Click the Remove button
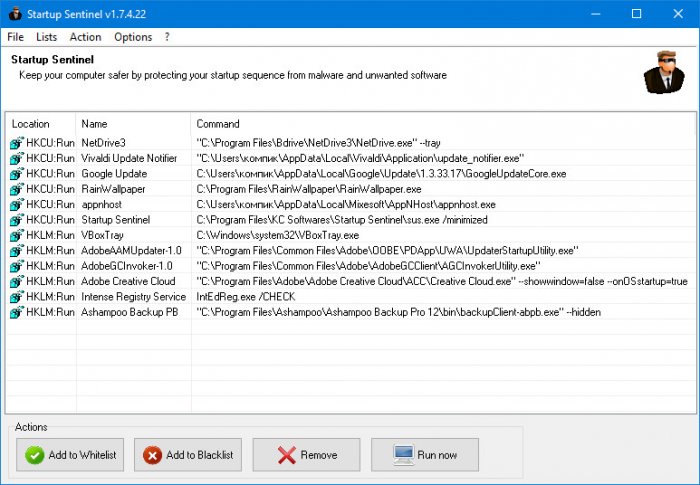This screenshot has height=485, width=700. (x=306, y=455)
